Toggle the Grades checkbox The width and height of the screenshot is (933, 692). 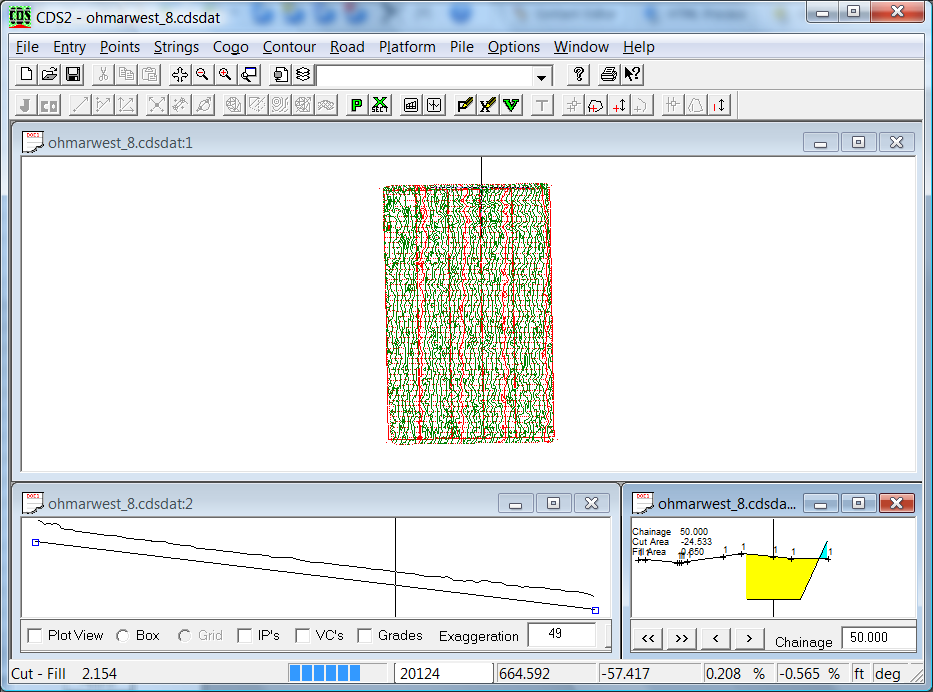click(365, 636)
